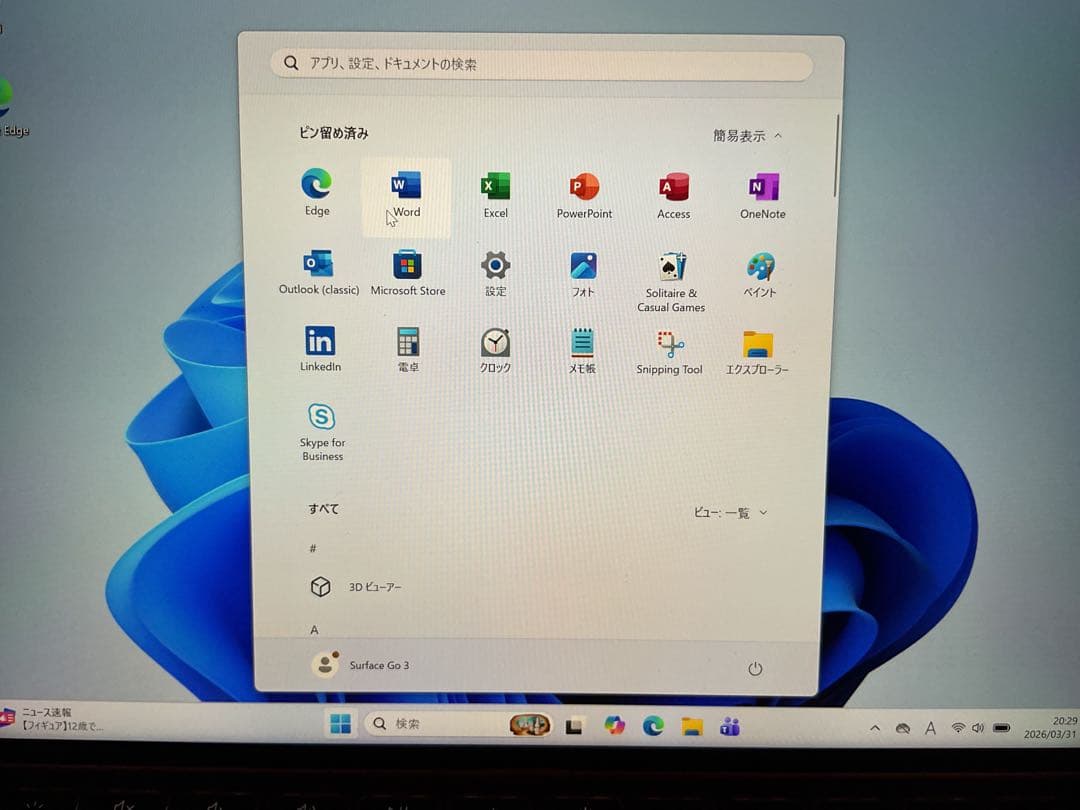
Task: Open the ビュー: 一覧 view dropdown
Action: [x=730, y=512]
